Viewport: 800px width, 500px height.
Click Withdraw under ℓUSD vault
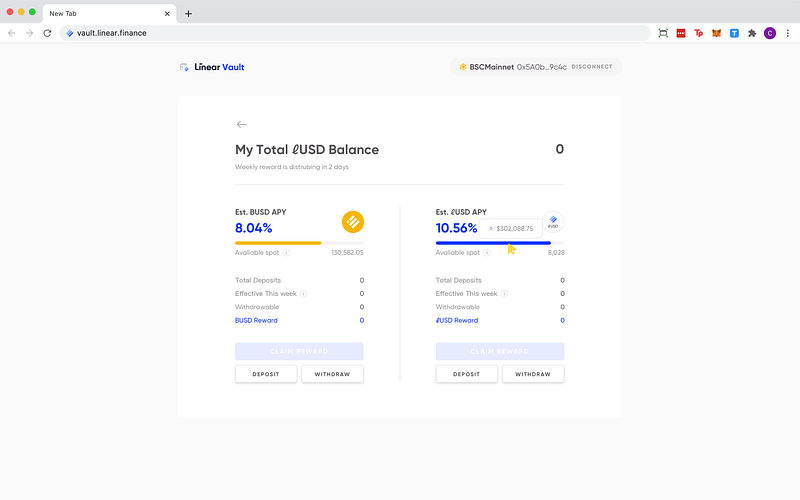(x=532, y=374)
